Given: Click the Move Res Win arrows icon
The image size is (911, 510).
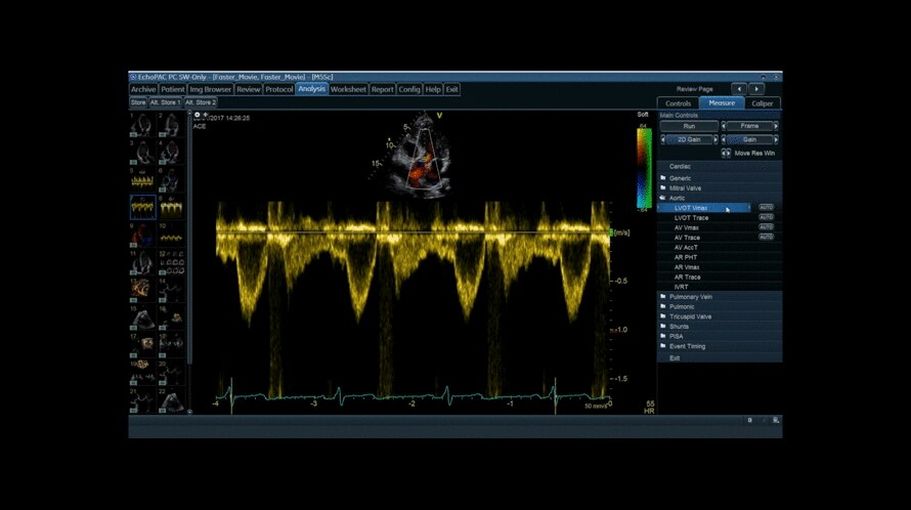Looking at the screenshot, I should point(726,153).
